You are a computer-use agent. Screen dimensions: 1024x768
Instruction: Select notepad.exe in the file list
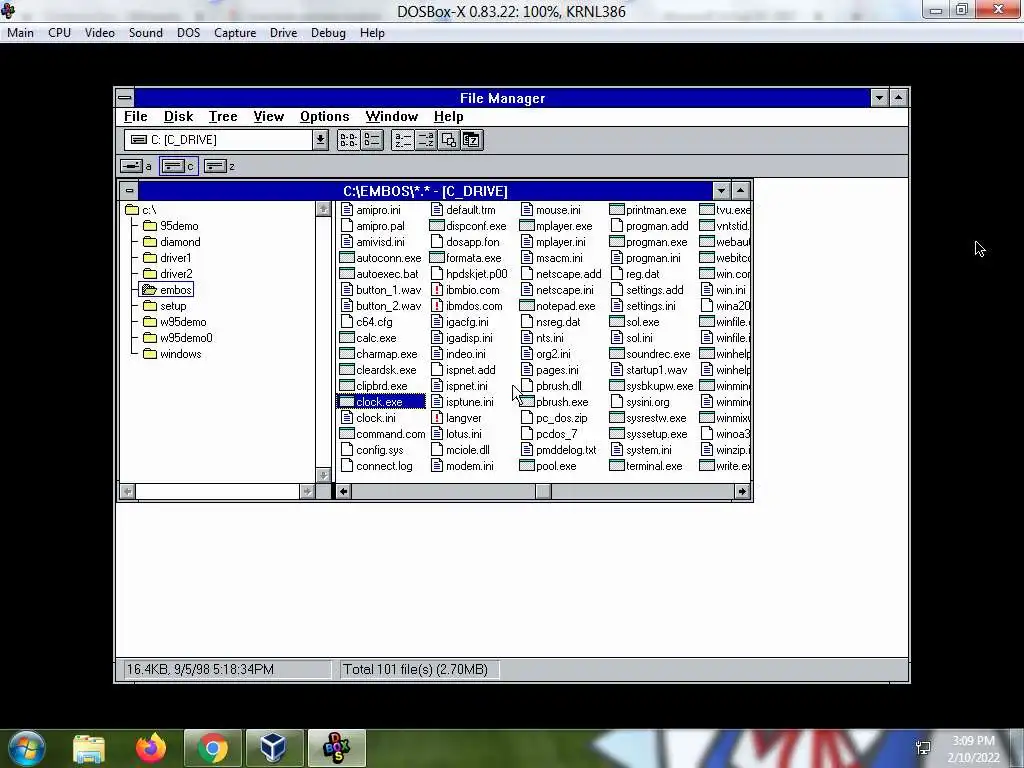click(558, 306)
